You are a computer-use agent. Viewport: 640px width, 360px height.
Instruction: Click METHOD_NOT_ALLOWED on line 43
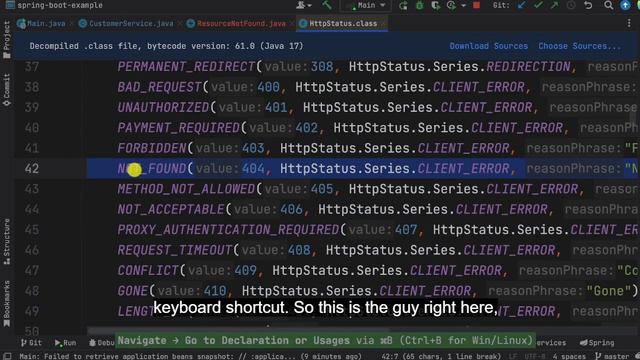point(187,189)
